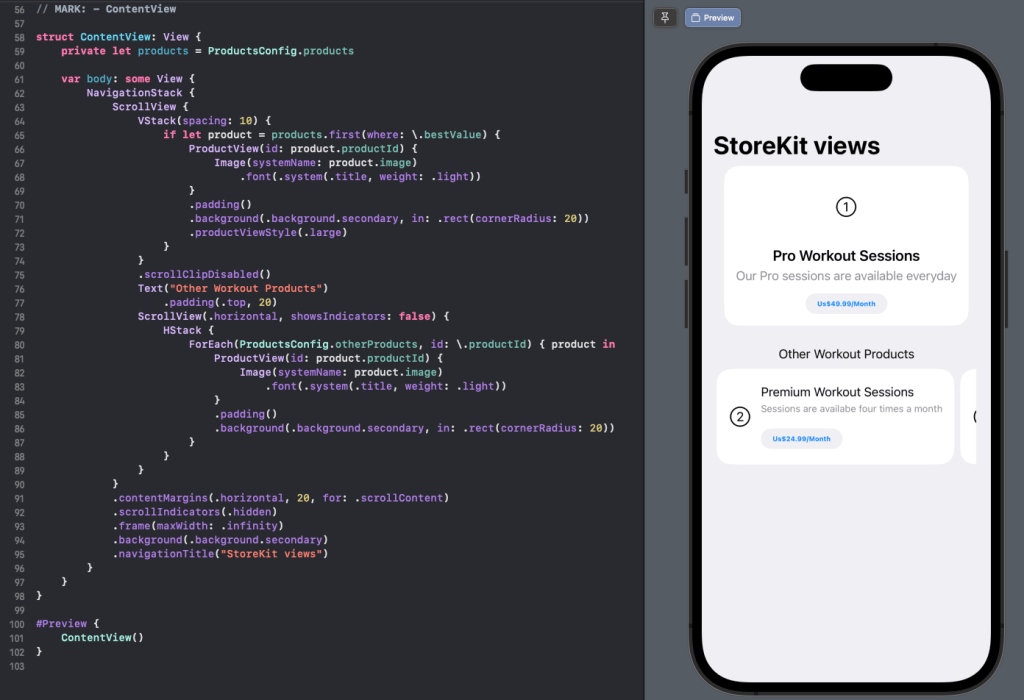Click the Other Workout Products label
The image size is (1024, 700).
pyautogui.click(x=846, y=354)
